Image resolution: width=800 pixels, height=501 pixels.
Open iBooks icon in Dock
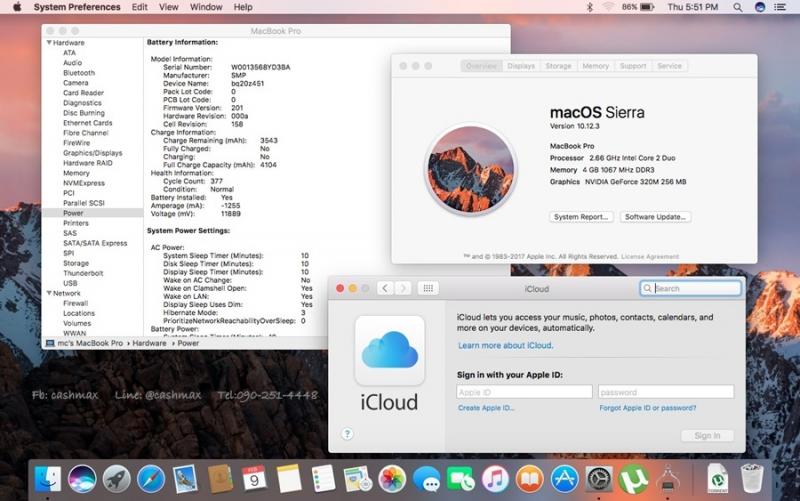point(530,479)
